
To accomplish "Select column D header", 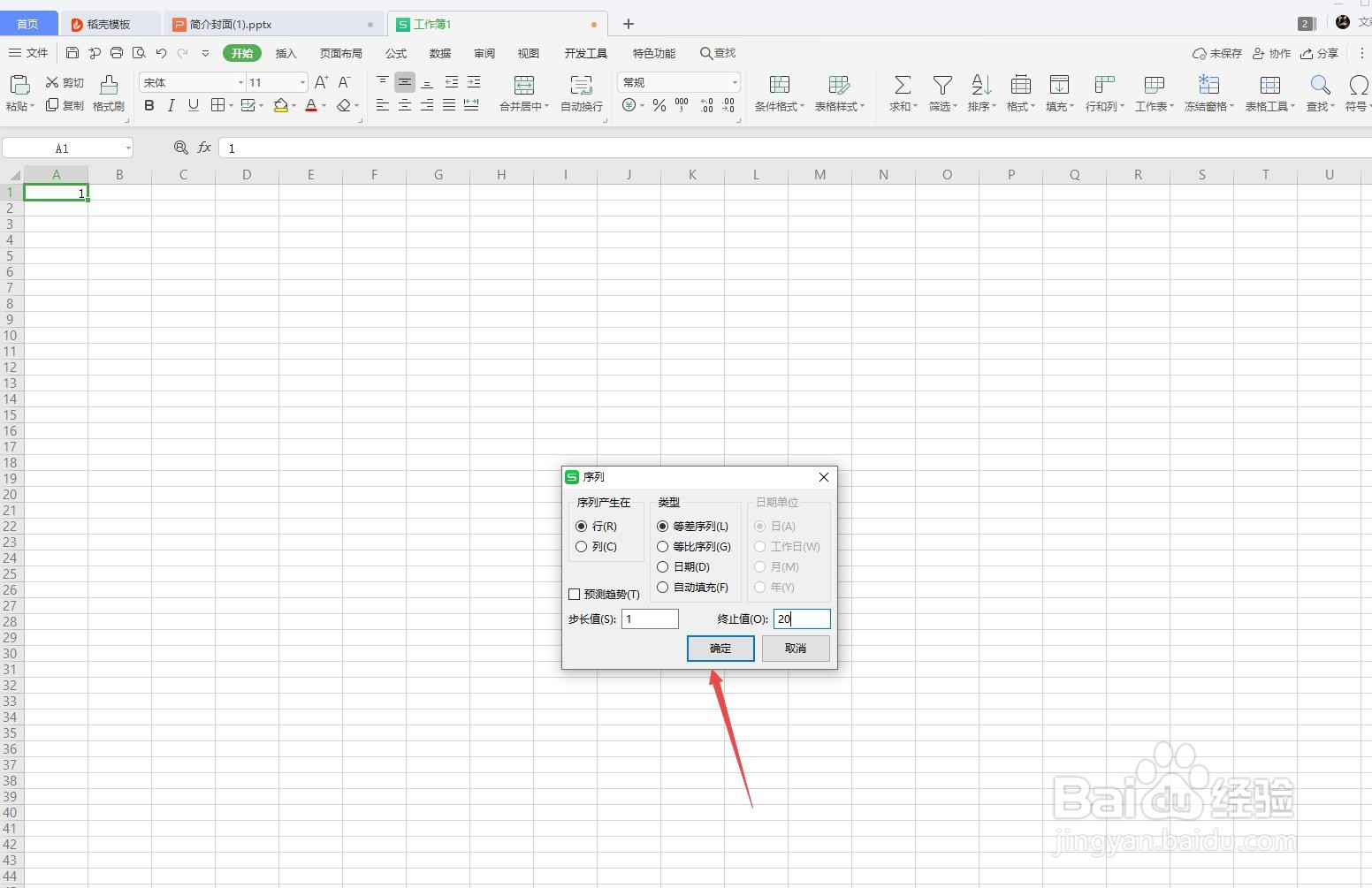I will 247,174.
